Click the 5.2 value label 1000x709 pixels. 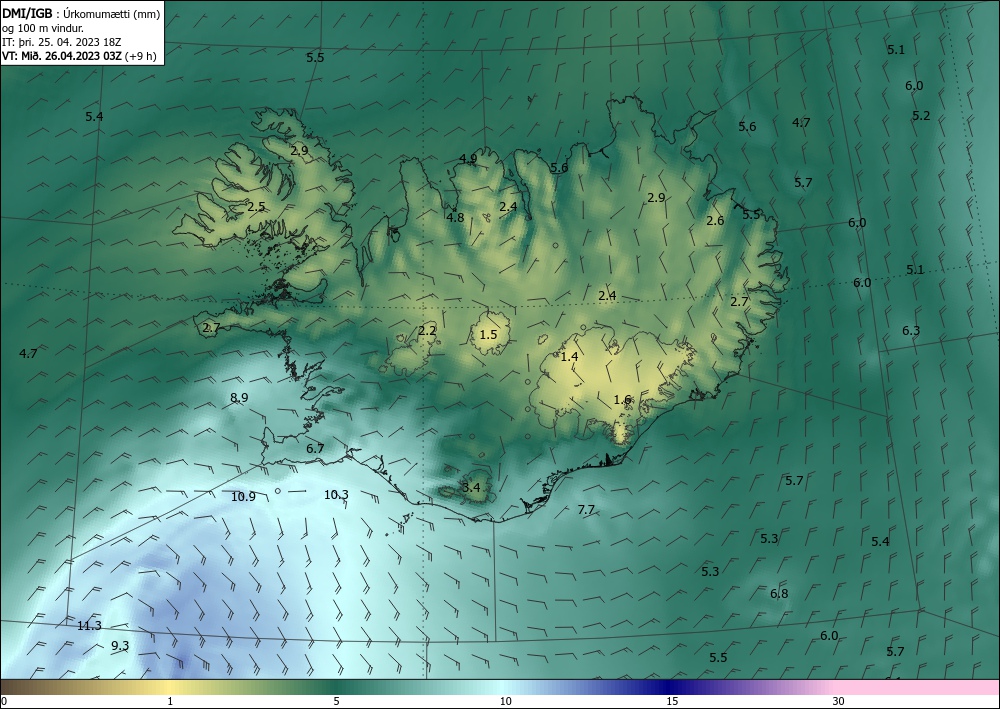pyautogui.click(x=921, y=115)
